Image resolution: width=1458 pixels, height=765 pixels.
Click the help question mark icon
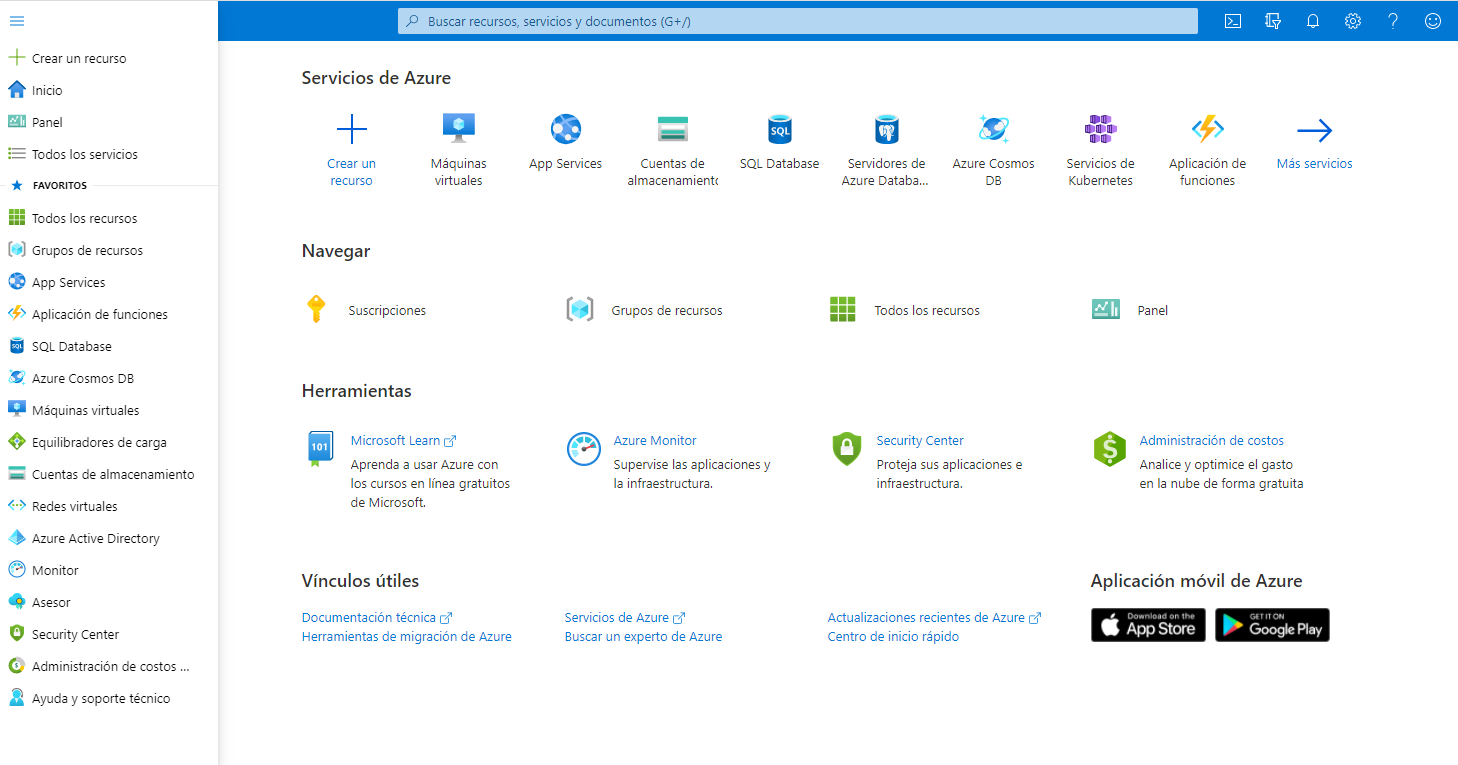(1393, 21)
